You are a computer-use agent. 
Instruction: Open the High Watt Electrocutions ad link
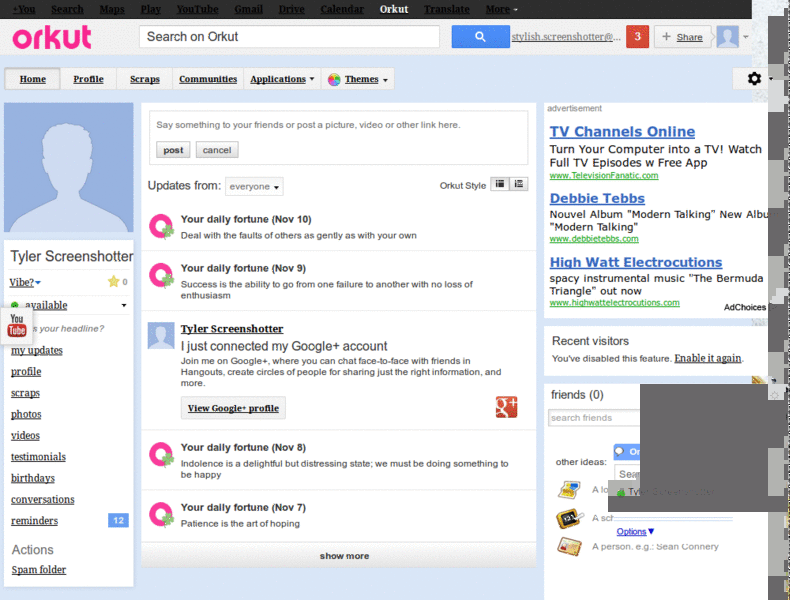(636, 262)
